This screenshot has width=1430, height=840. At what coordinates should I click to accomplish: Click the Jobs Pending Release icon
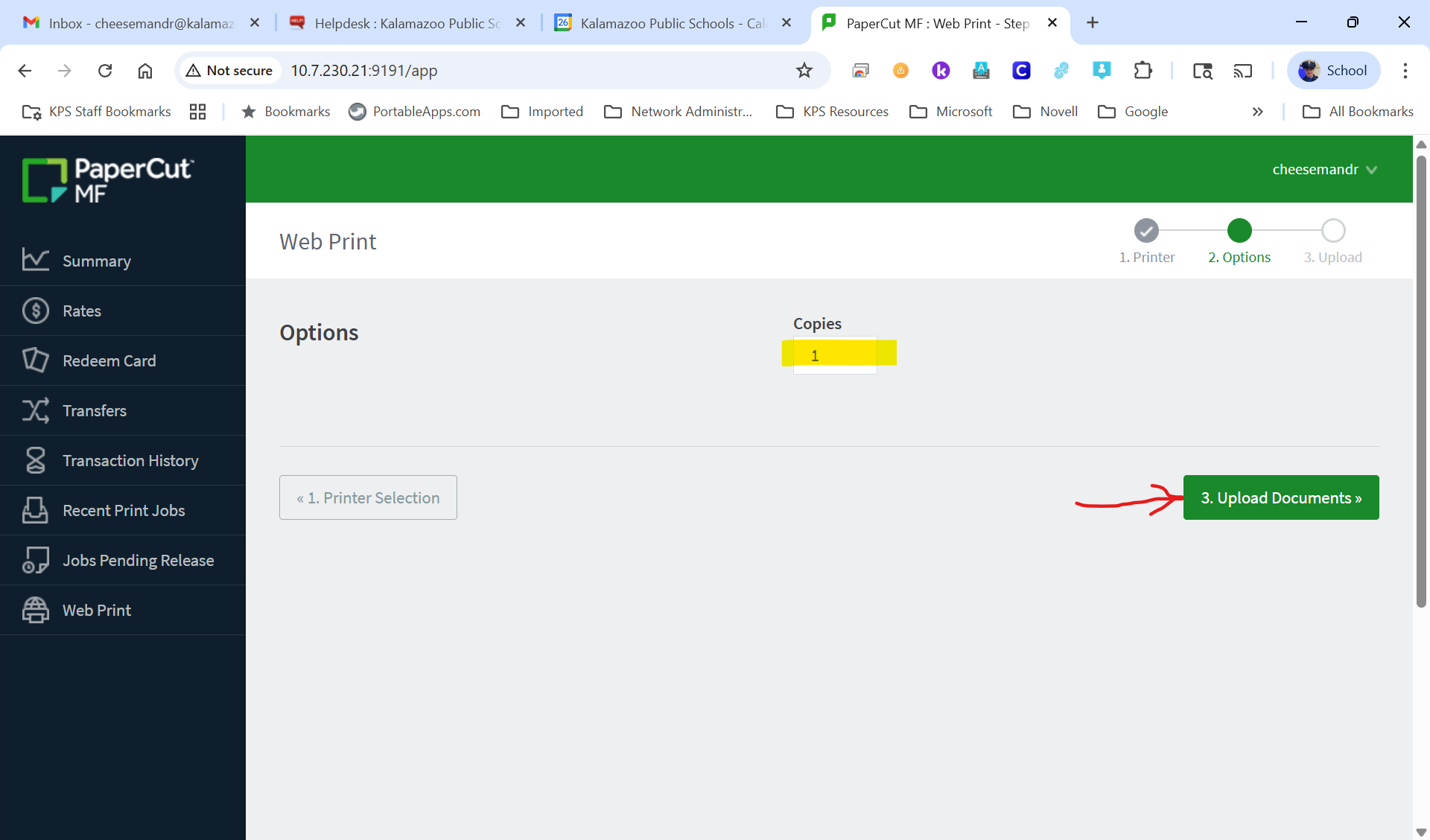[x=35, y=560]
